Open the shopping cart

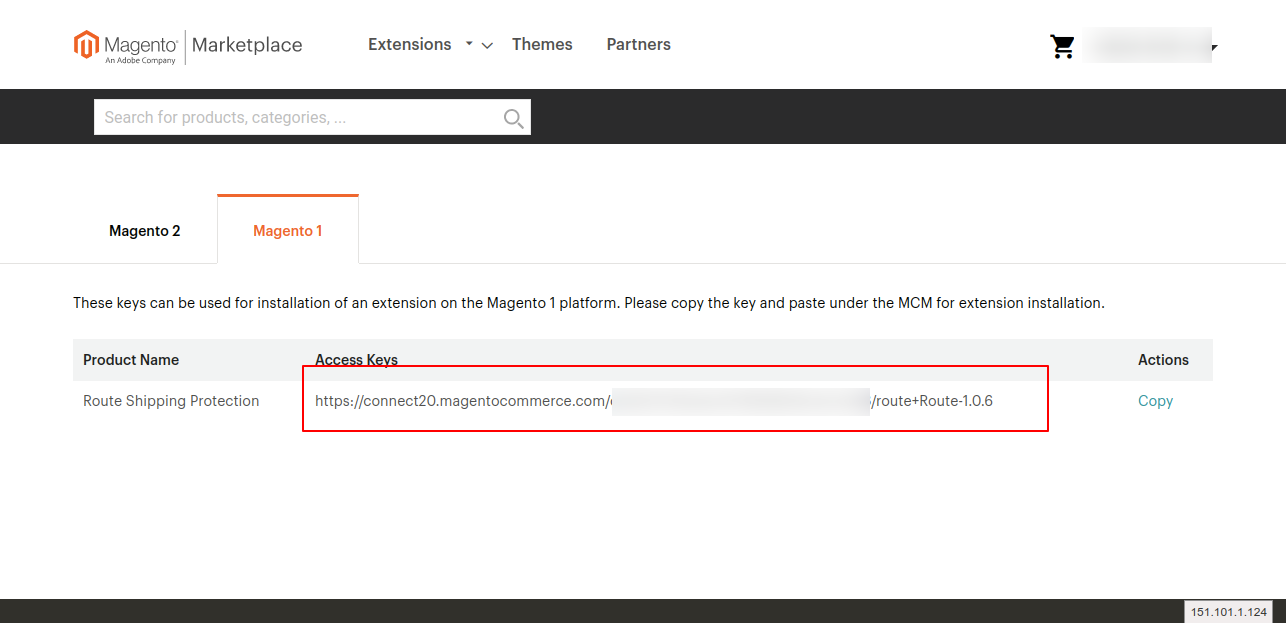pyautogui.click(x=1062, y=46)
